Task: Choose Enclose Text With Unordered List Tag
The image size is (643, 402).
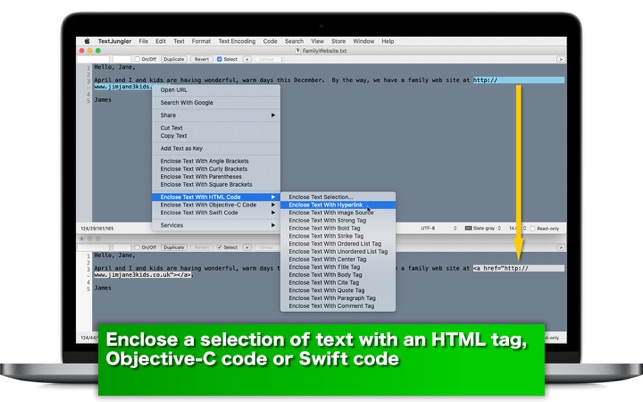Action: tap(338, 251)
